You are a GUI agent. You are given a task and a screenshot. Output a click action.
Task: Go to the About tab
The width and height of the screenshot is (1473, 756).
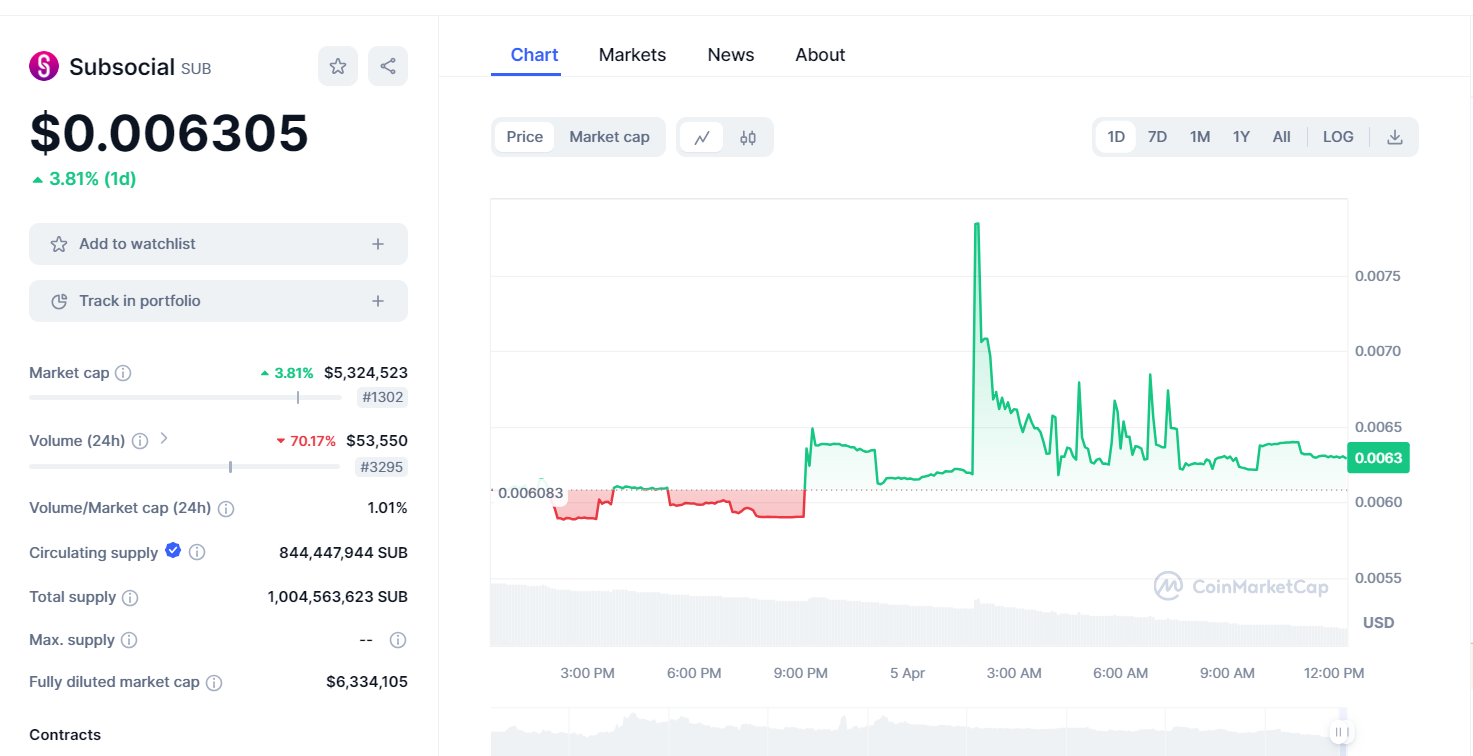pos(819,55)
